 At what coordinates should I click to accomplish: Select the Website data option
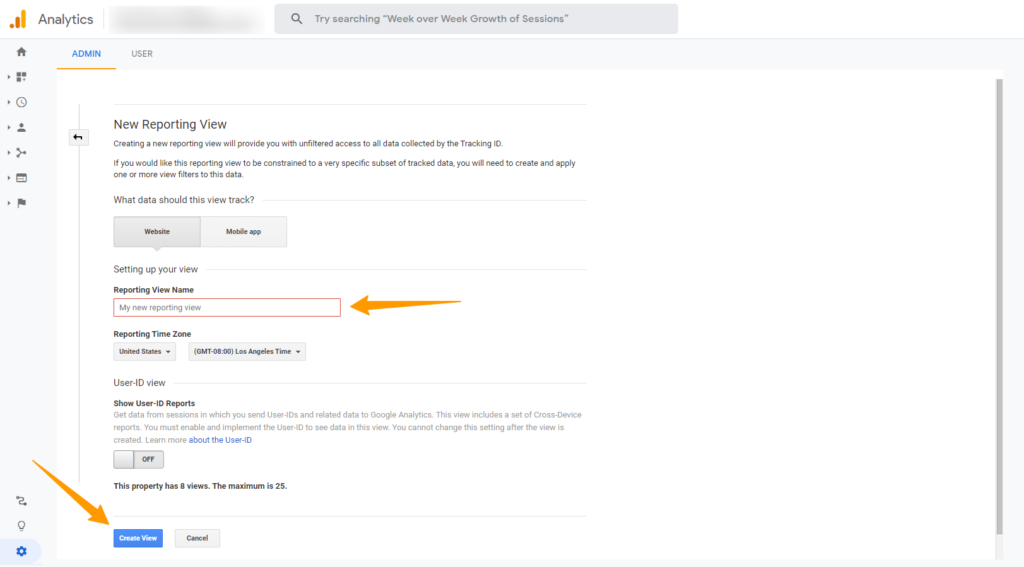[x=157, y=231]
